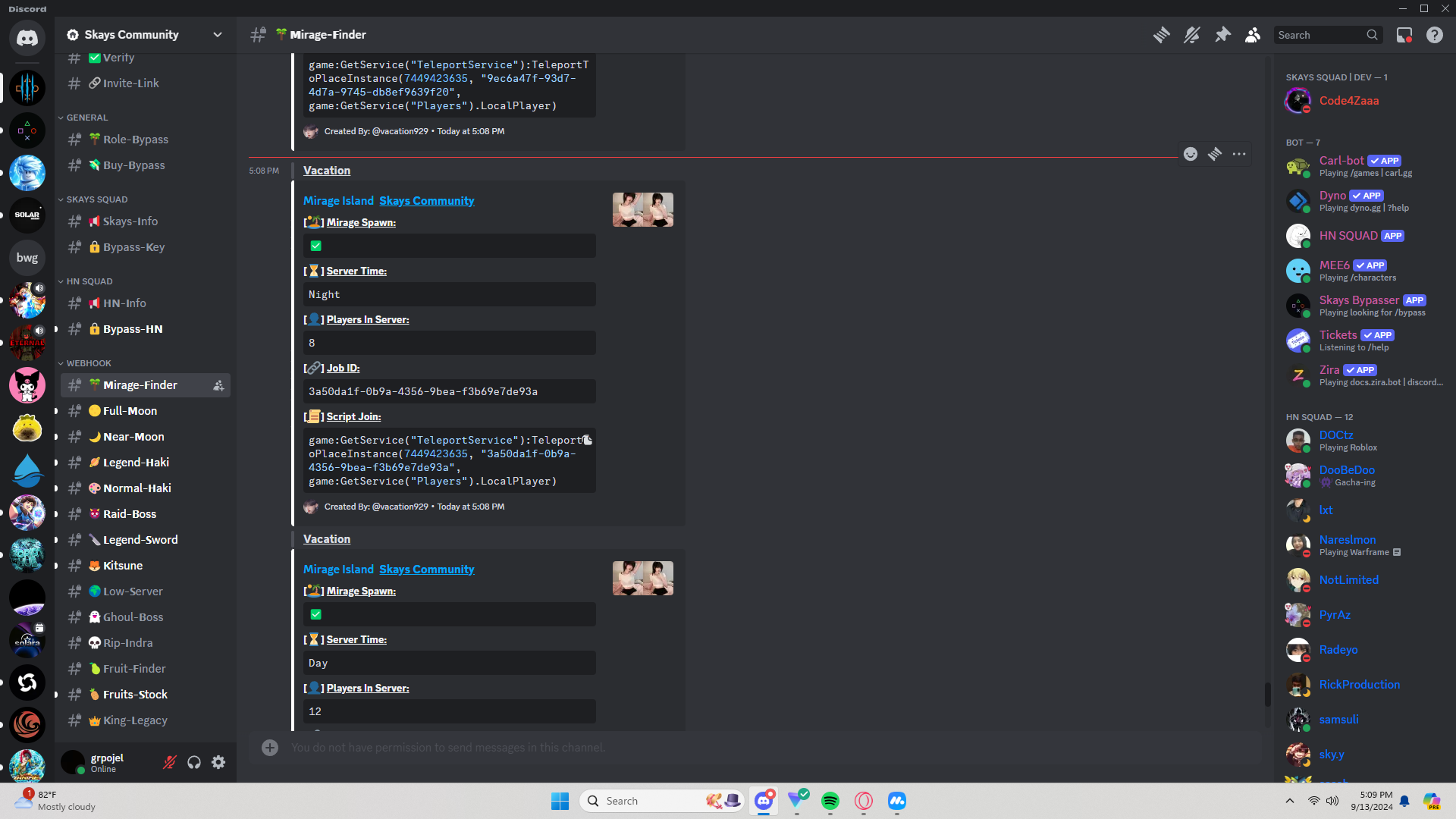This screenshot has height=819, width=1456.
Task: Open the Kitsune channel
Action: tap(146, 566)
